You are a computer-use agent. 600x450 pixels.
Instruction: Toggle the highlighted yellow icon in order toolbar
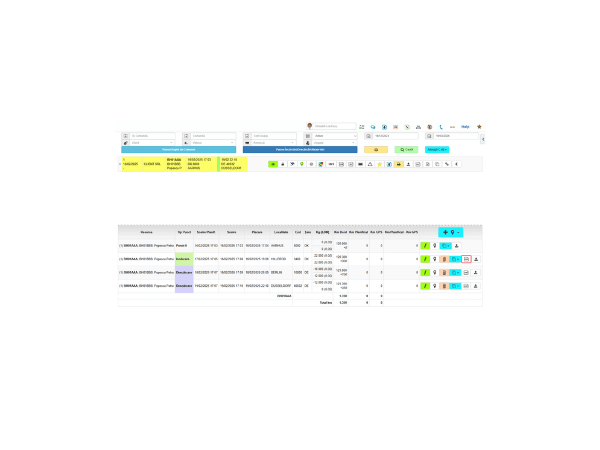pos(401,164)
